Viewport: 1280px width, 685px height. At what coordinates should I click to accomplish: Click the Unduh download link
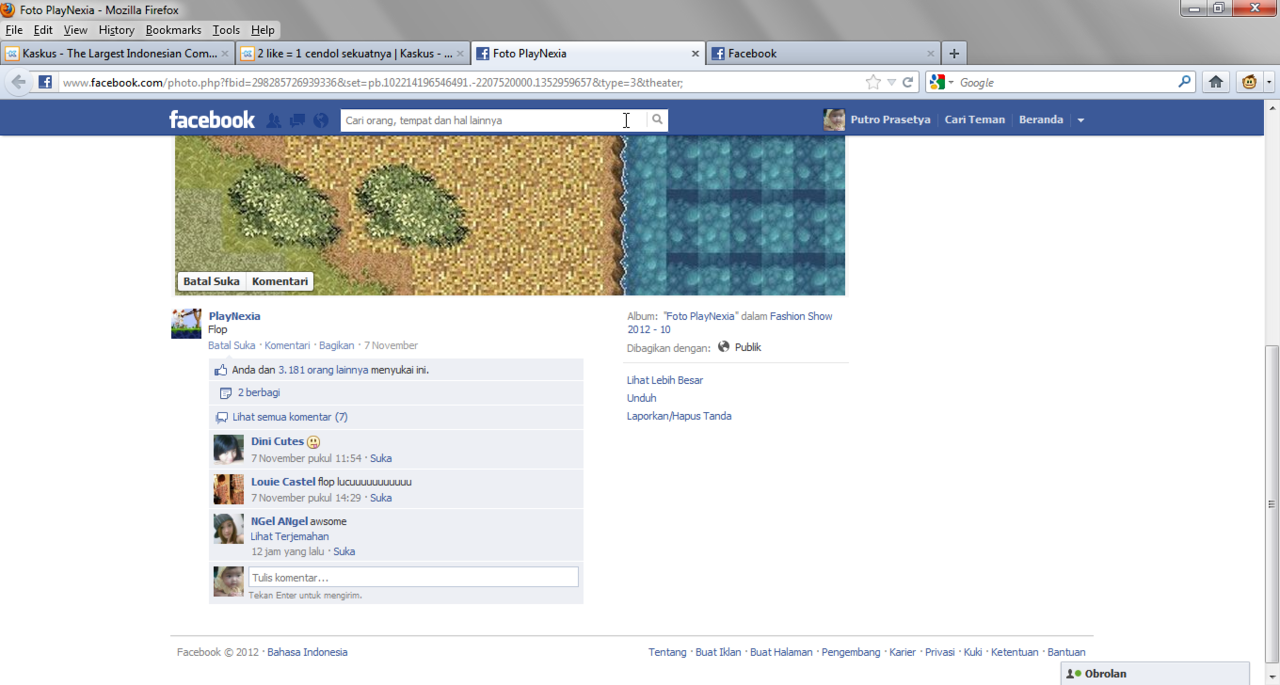[x=642, y=398]
